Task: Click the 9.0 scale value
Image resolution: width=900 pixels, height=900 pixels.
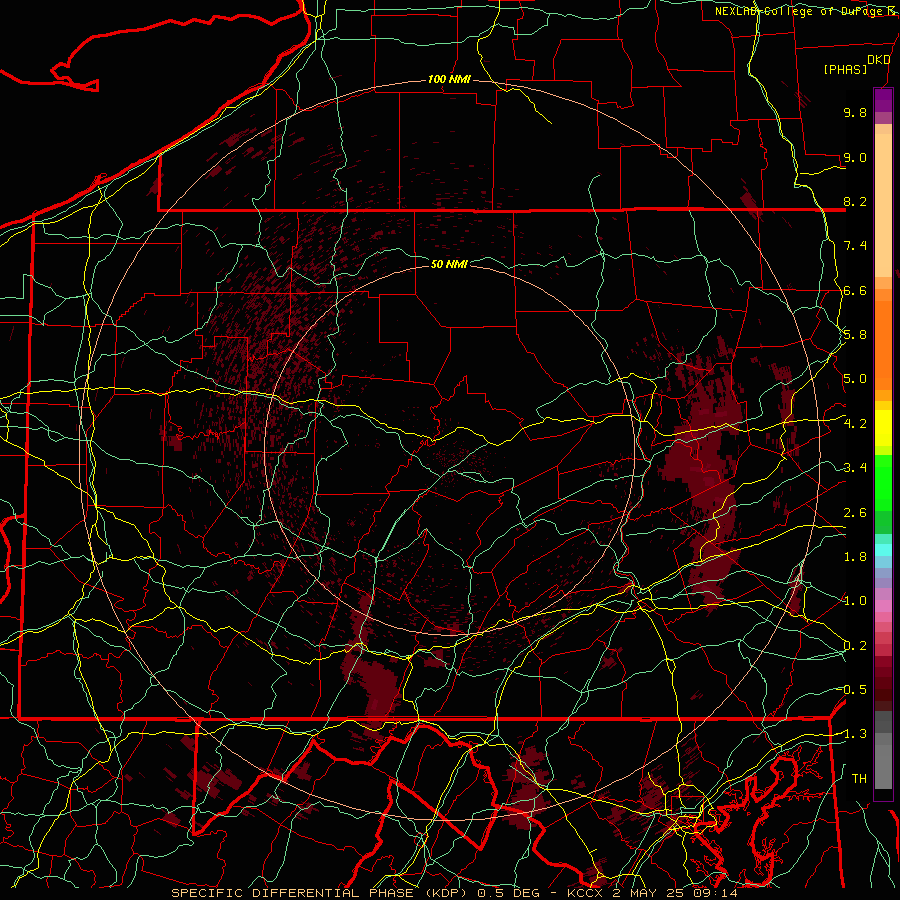Action: [855, 157]
